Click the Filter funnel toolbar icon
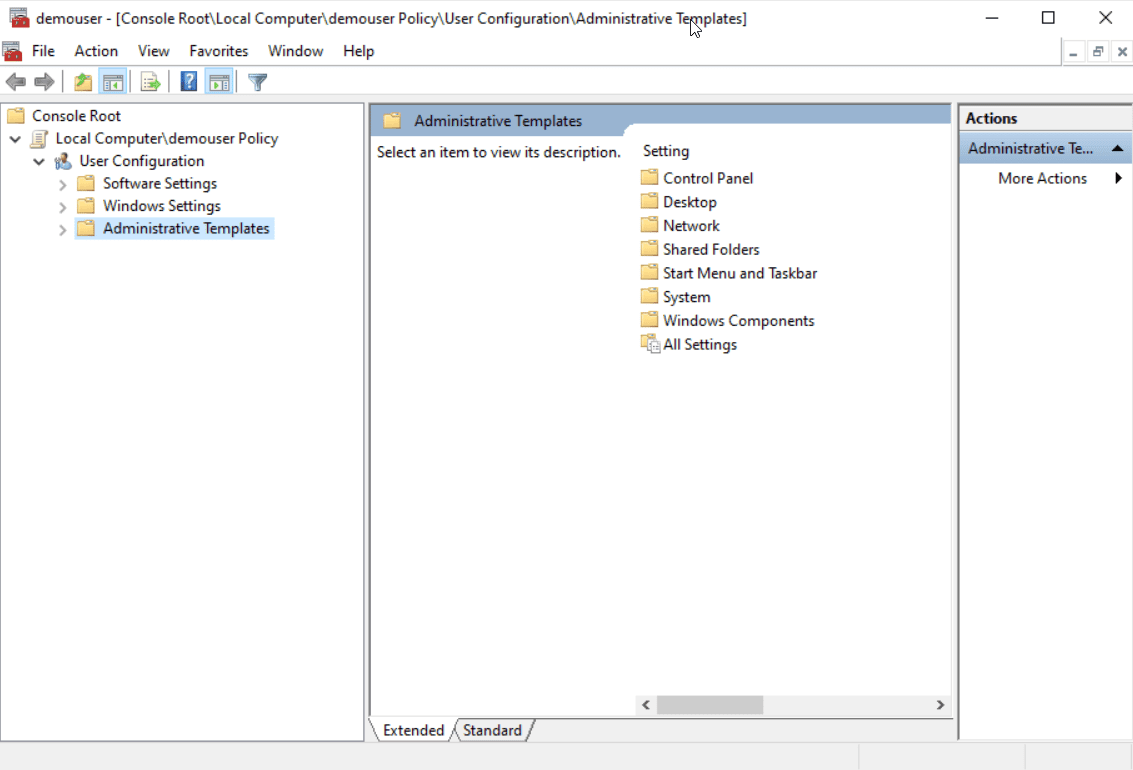Viewport: 1133px width, 770px height. tap(257, 82)
